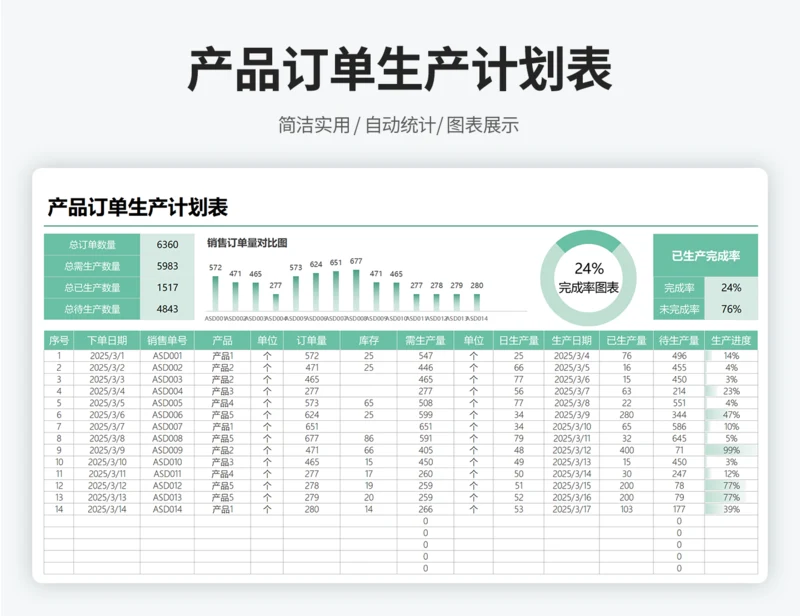800x616 pixels.
Task: Click the 下单日期 column header
Action: (x=107, y=340)
